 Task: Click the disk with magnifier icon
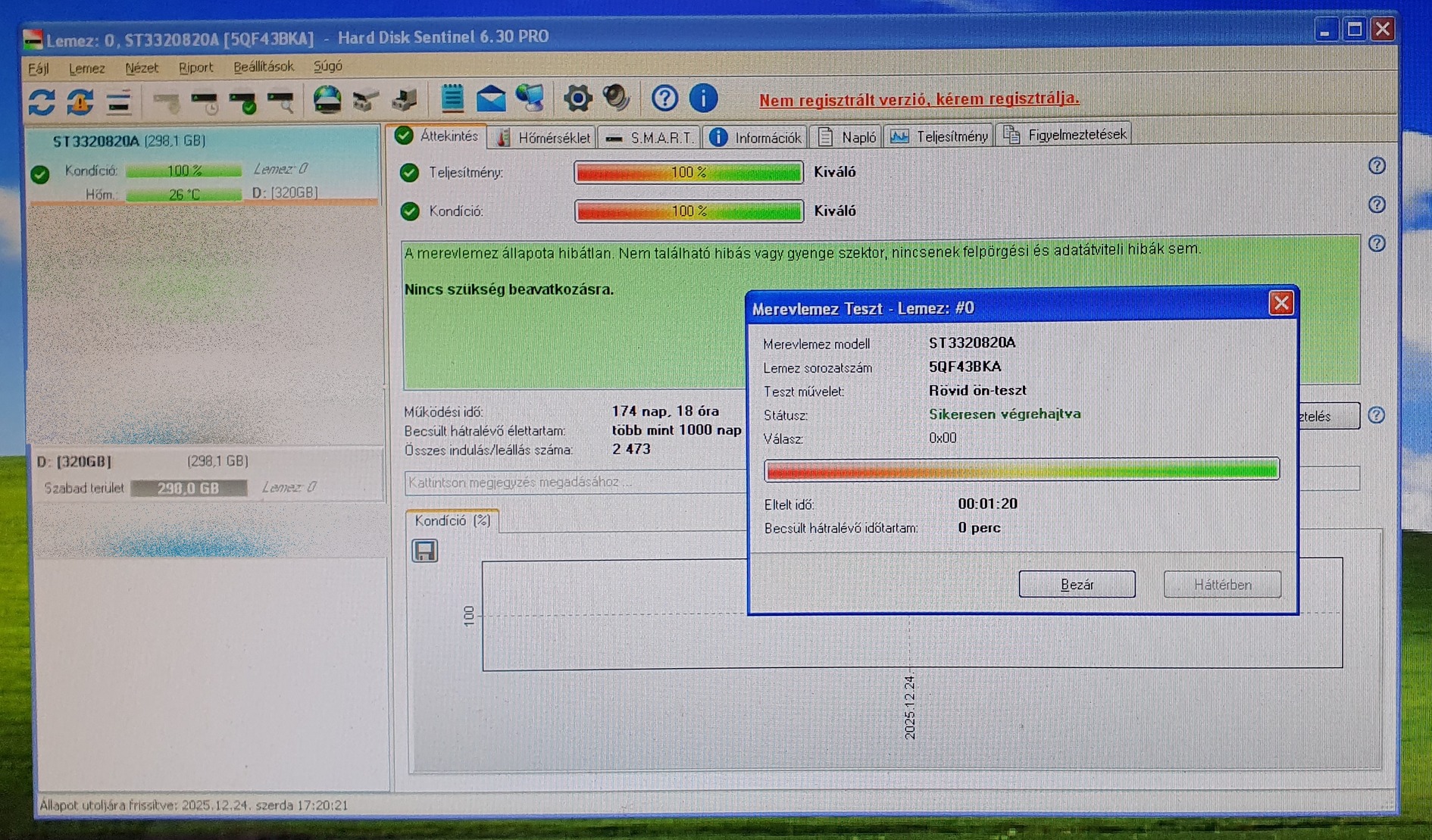pos(281,101)
